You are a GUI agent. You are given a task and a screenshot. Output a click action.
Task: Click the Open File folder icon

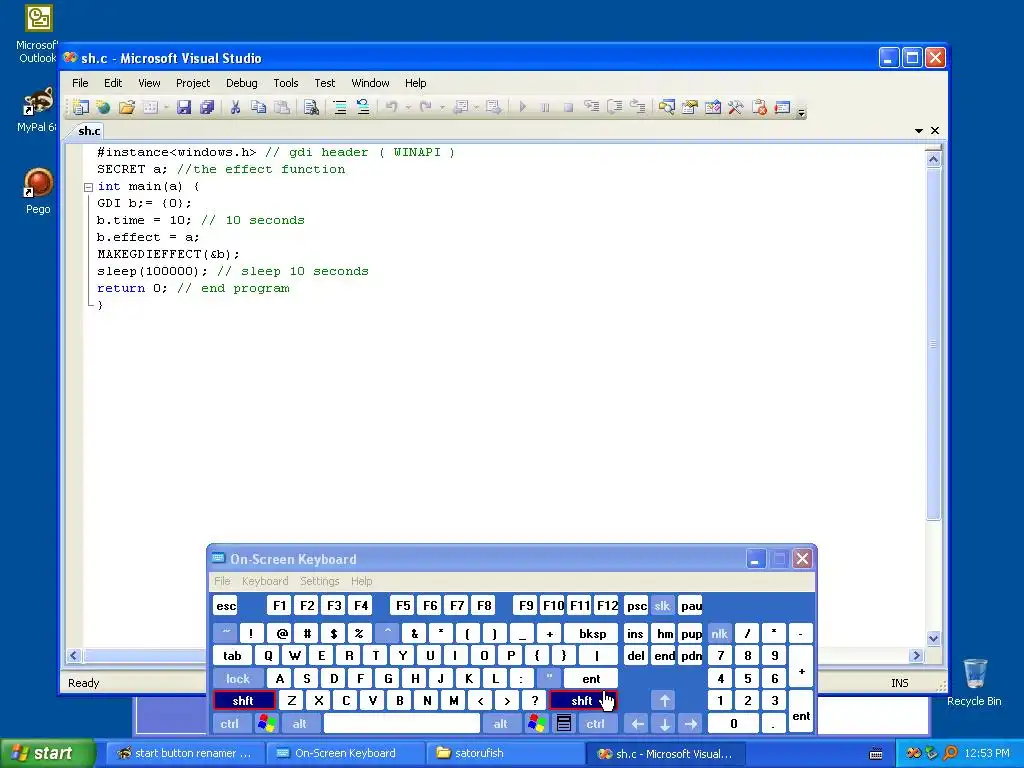tap(127, 107)
